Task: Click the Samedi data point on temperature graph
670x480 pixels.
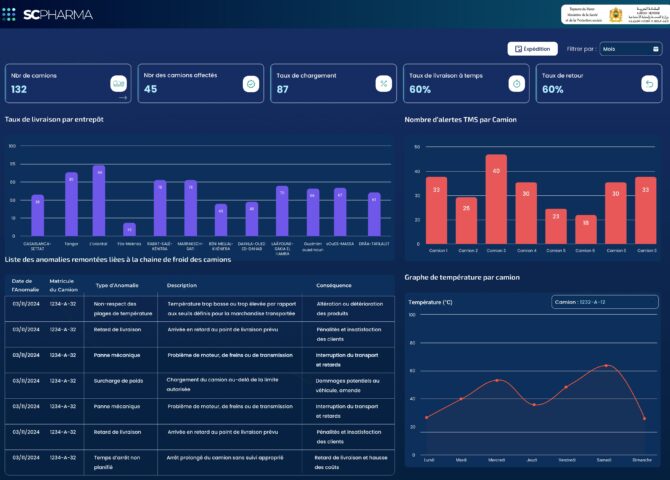Action: [606, 366]
